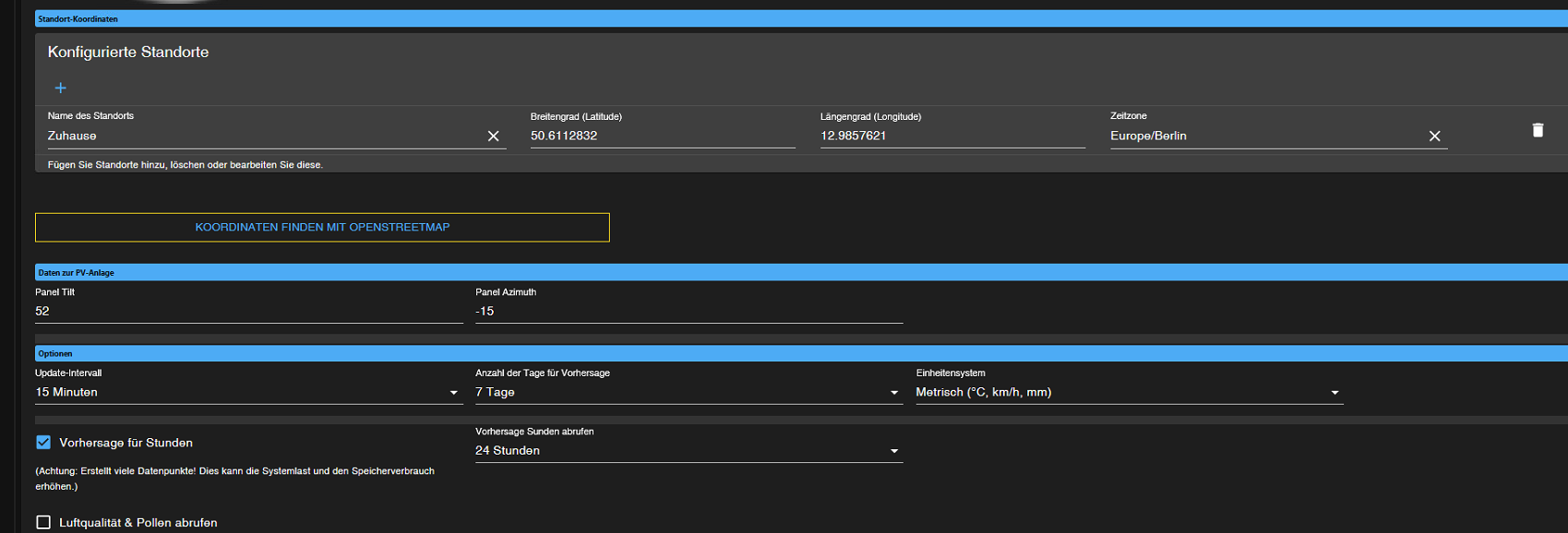Click the Name des Standorts text field

(x=263, y=136)
